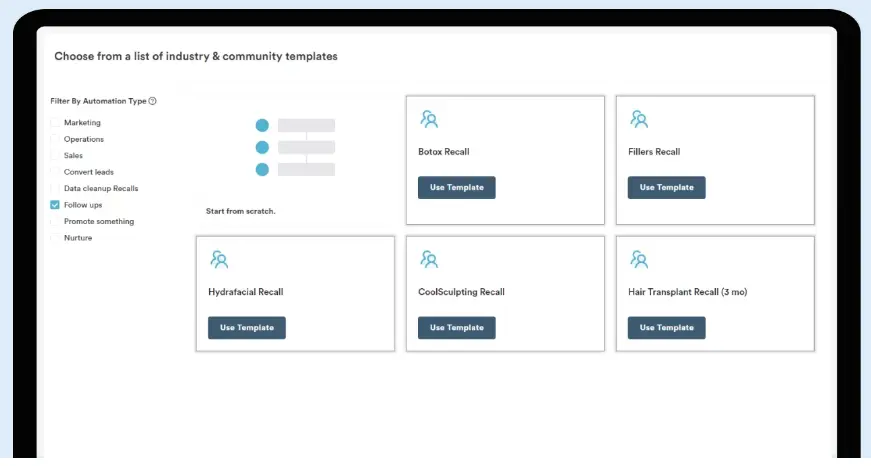Use Template for Botox Recall
871x466 pixels.
[456, 187]
